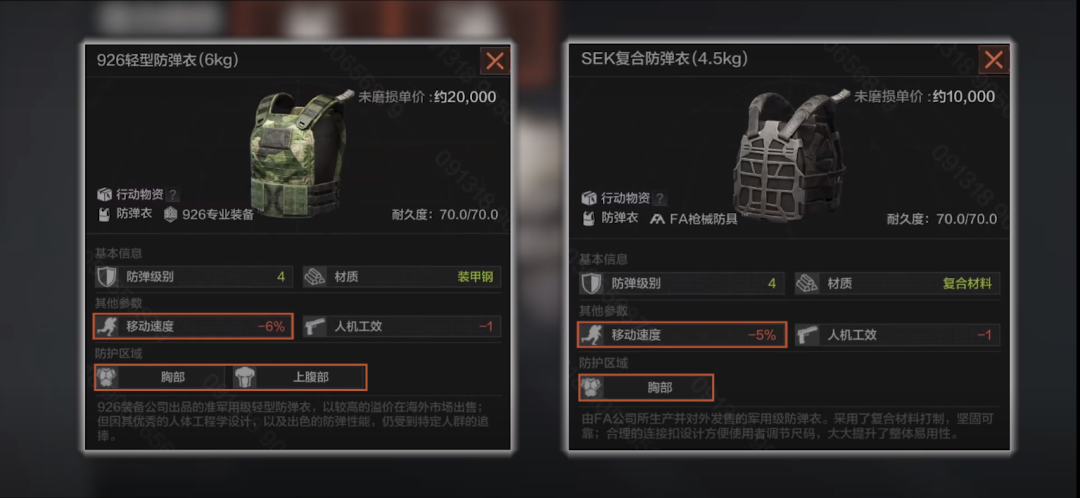Click the FA枪械防具 brand logo icon
The height and width of the screenshot is (498, 1080).
(658, 219)
